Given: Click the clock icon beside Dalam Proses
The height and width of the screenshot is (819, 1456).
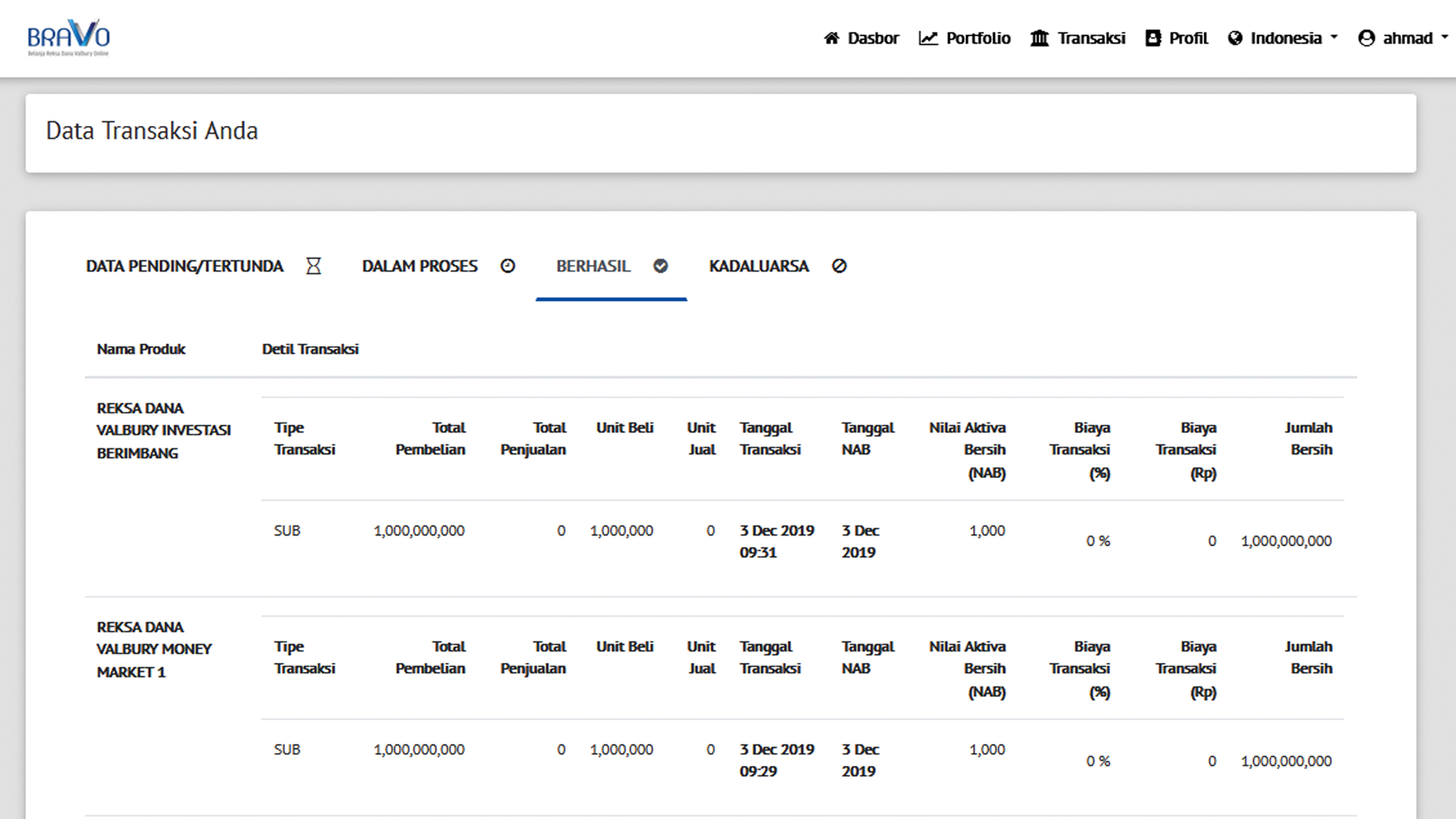Looking at the screenshot, I should pyautogui.click(x=508, y=266).
